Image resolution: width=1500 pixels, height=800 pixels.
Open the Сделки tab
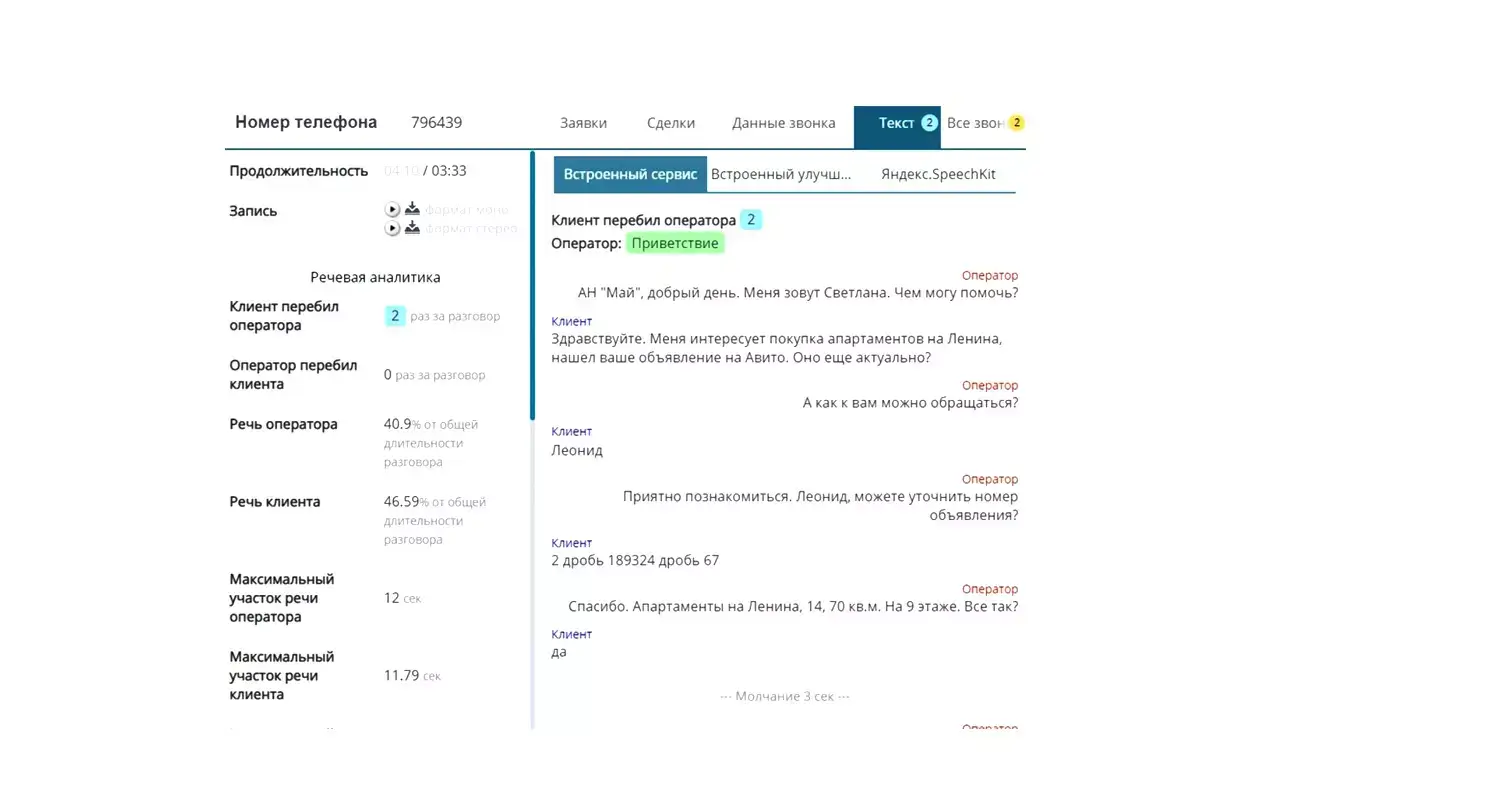670,123
